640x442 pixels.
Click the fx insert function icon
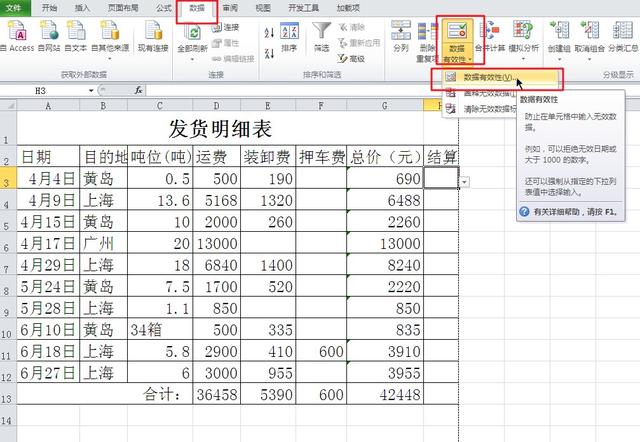(139, 90)
